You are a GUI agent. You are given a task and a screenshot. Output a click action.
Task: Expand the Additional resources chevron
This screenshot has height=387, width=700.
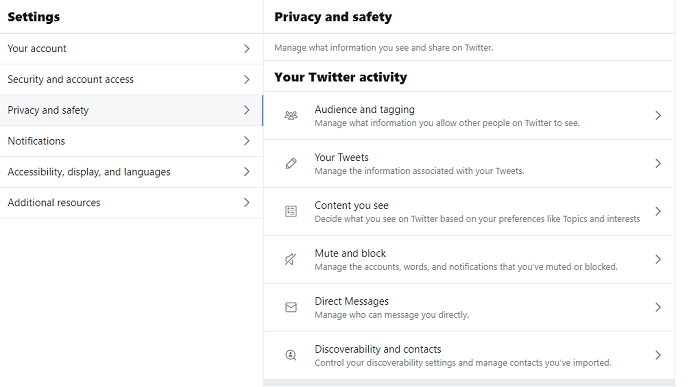coord(246,203)
